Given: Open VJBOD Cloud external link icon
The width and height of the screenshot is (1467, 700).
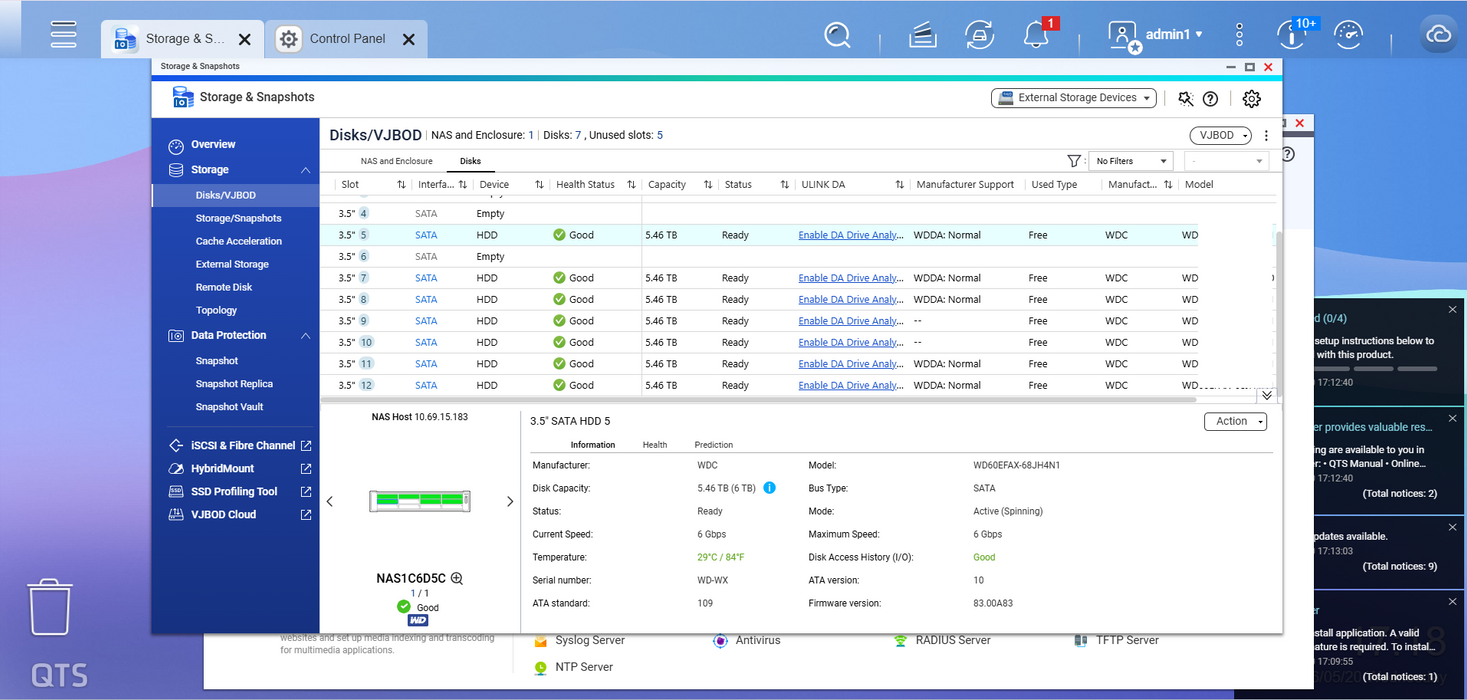Looking at the screenshot, I should (x=306, y=515).
